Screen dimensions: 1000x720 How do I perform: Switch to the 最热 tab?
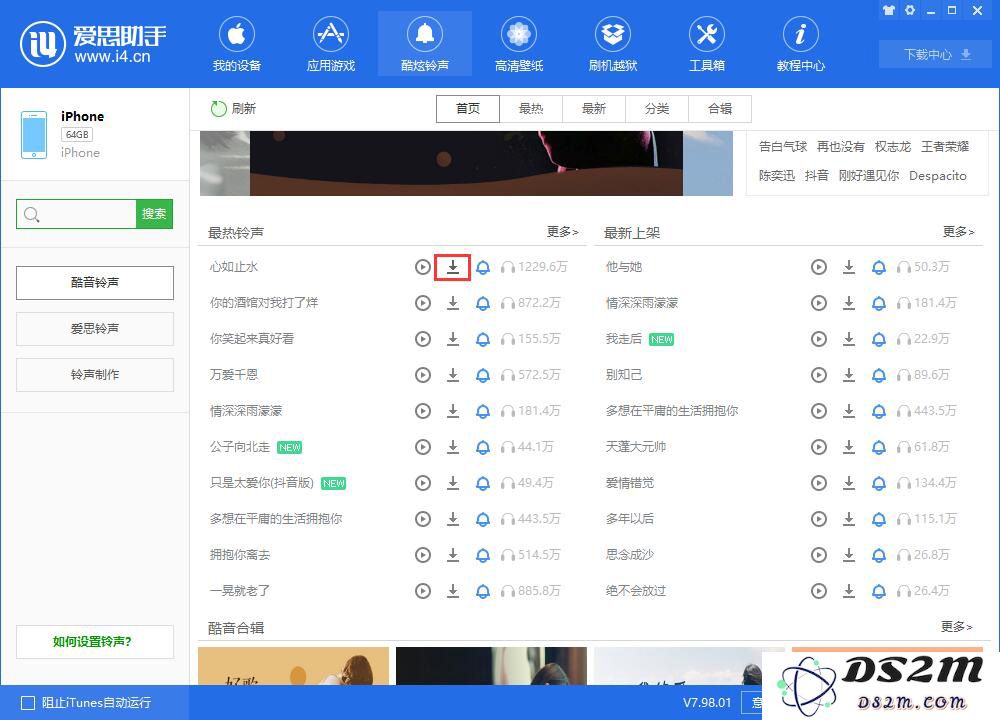point(531,108)
